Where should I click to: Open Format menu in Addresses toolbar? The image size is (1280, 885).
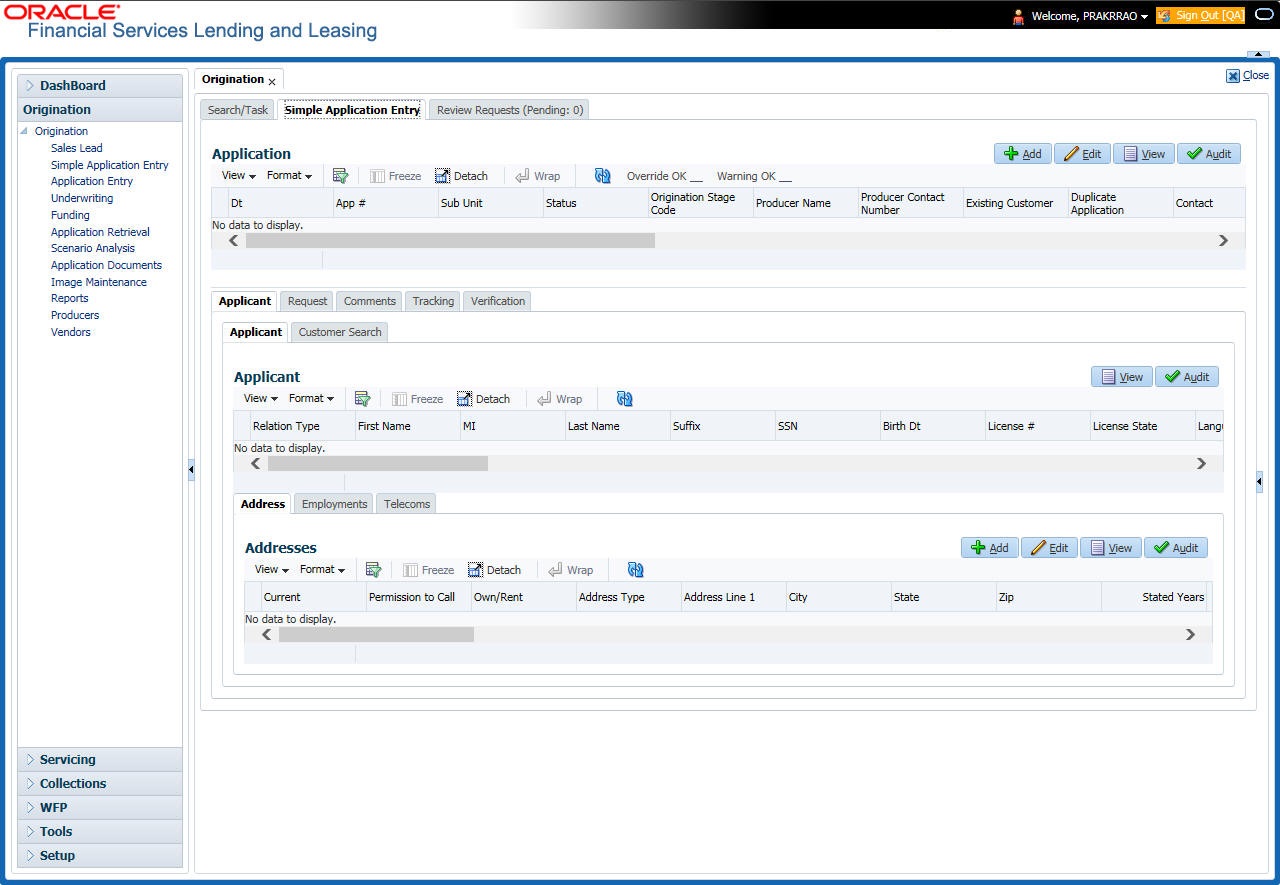coord(322,570)
